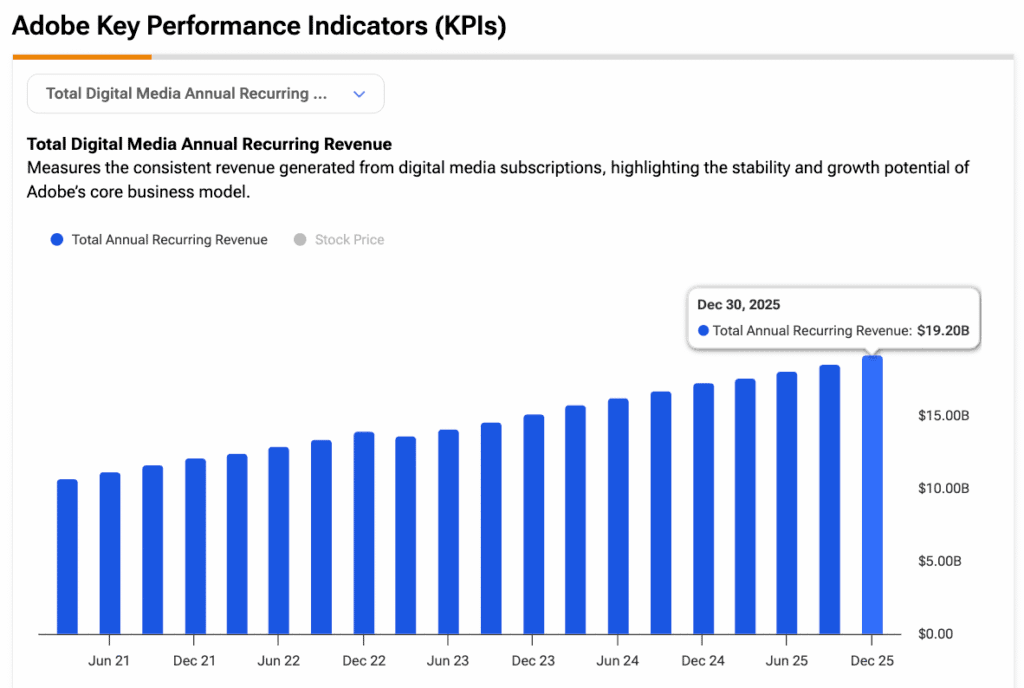Click the gray Stock Price legend dot
Image resolution: width=1024 pixels, height=688 pixels.
298,240
